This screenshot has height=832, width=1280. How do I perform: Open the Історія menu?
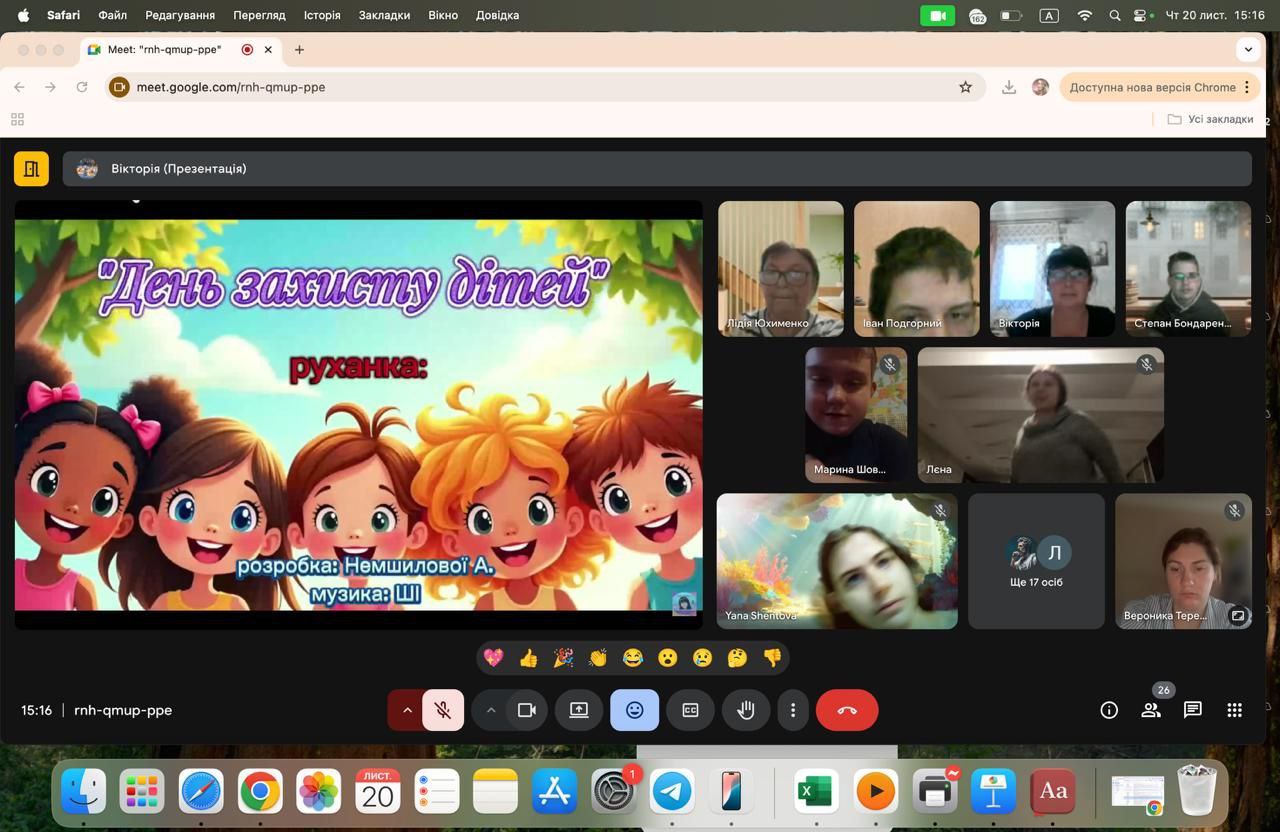coord(322,15)
